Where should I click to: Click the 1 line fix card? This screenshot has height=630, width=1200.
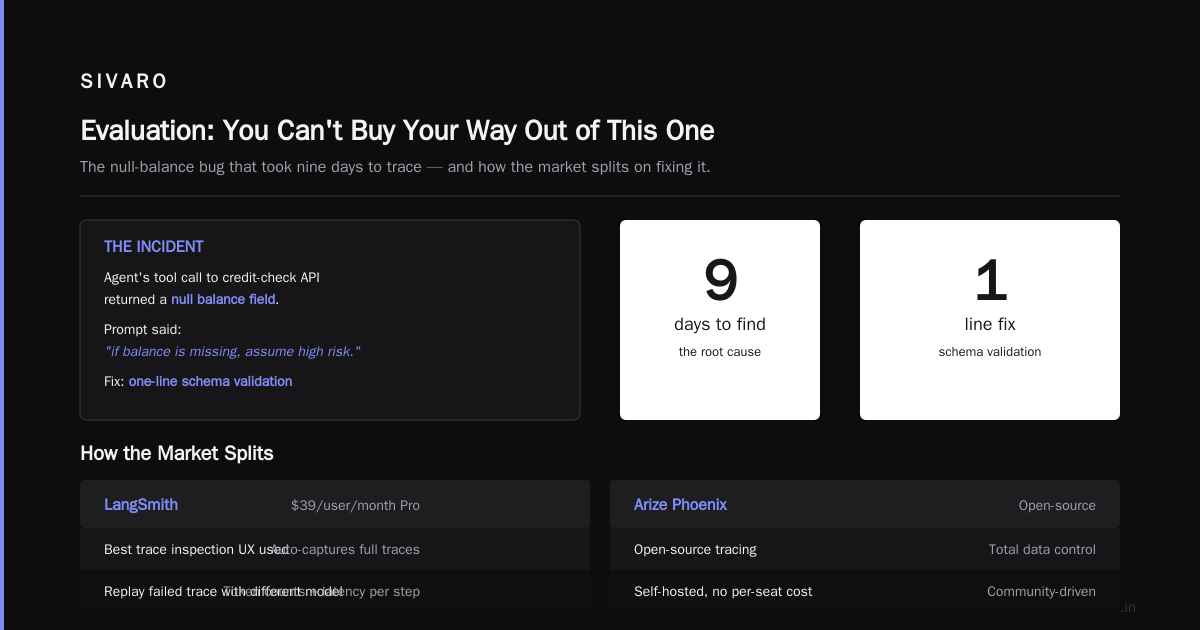990,320
